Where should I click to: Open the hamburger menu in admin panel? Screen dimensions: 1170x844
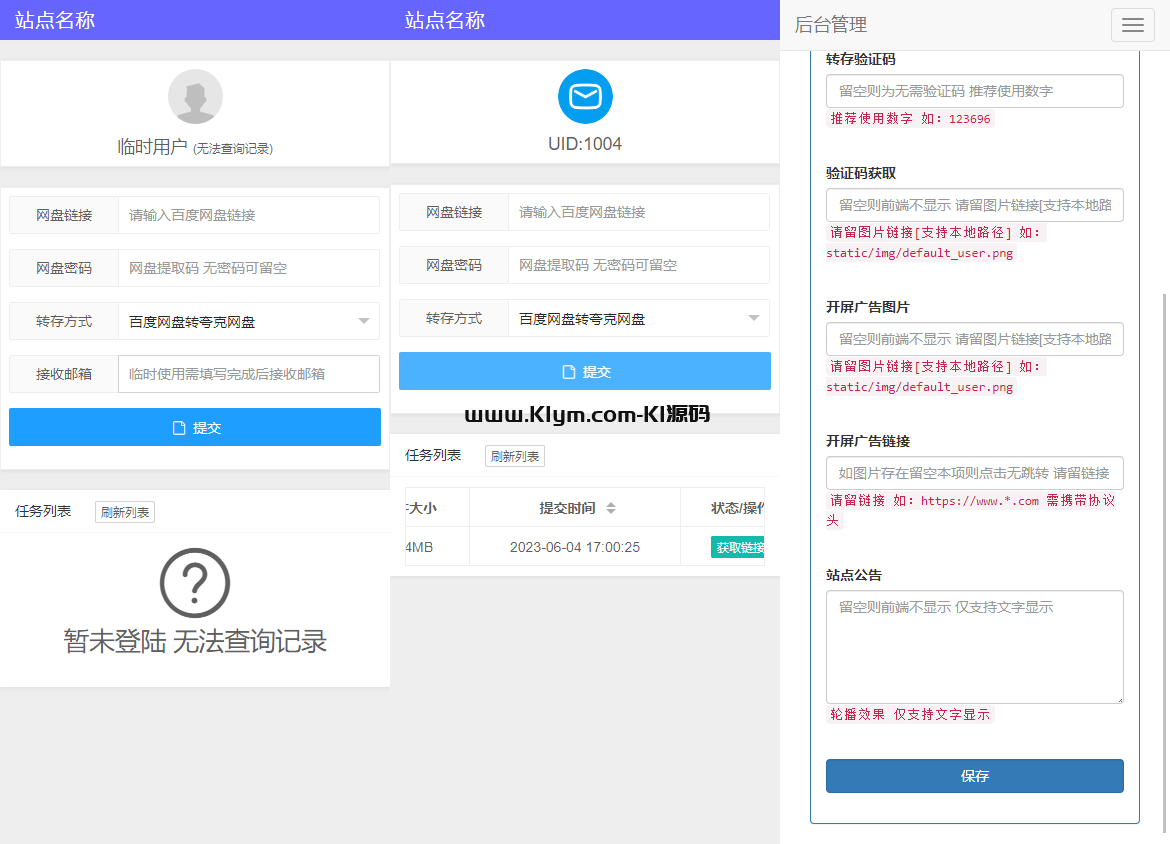click(1132, 25)
